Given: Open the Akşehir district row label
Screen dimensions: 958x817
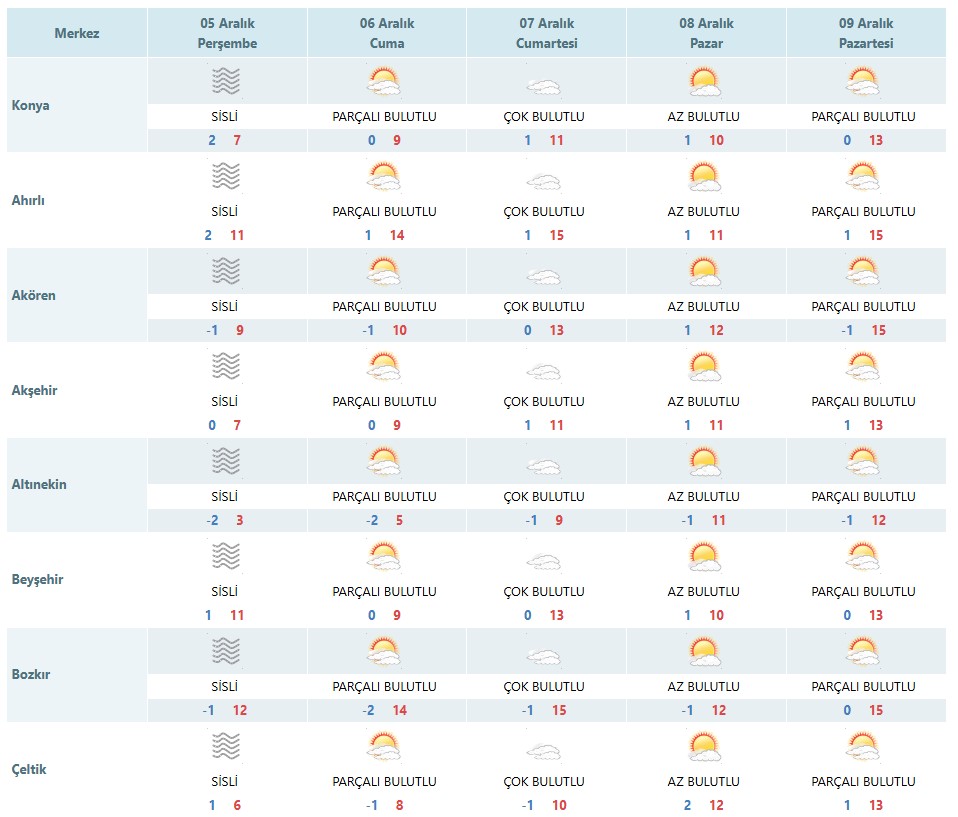Looking at the screenshot, I should [x=34, y=390].
